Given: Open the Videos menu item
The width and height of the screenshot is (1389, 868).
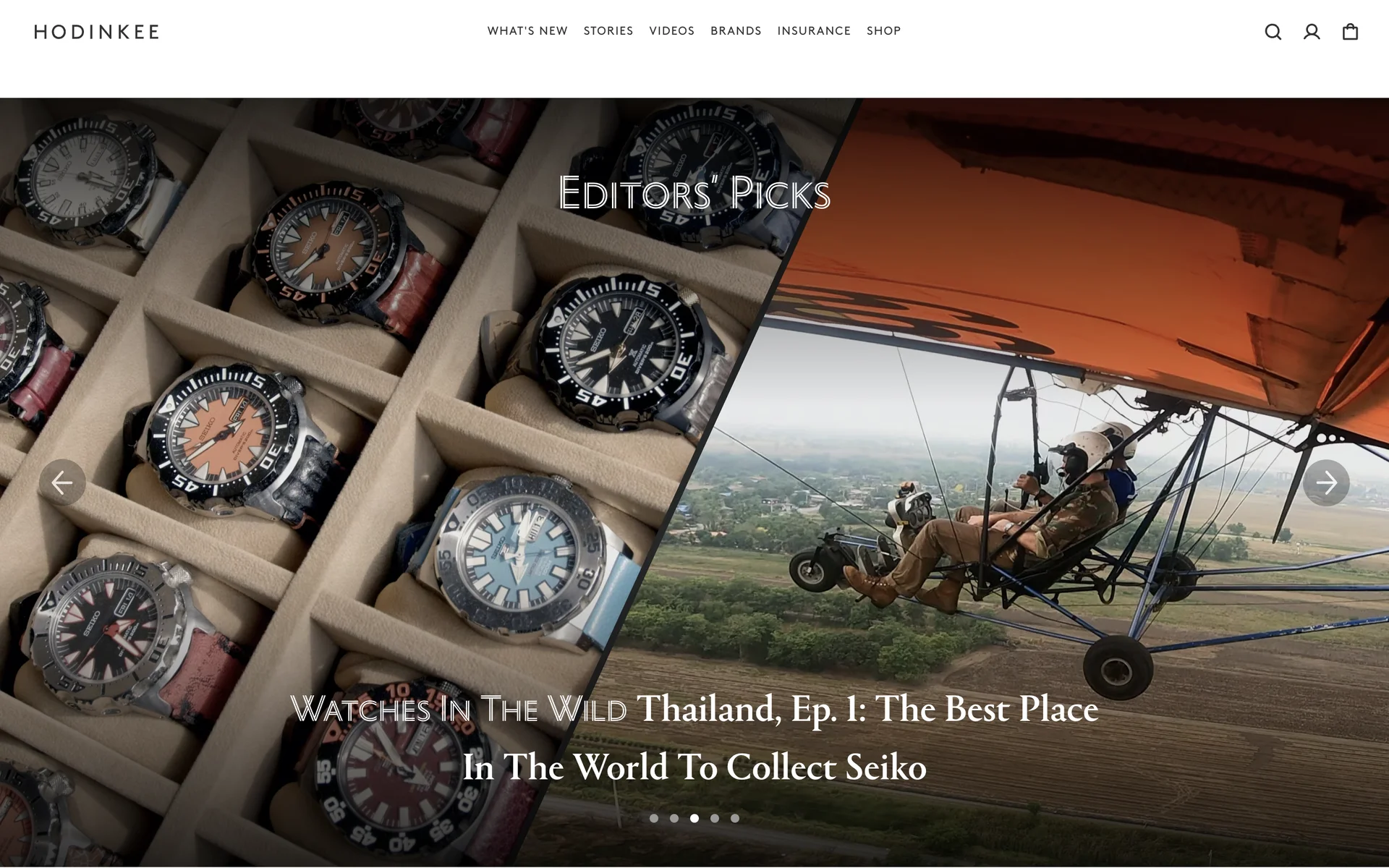Looking at the screenshot, I should coord(672,31).
